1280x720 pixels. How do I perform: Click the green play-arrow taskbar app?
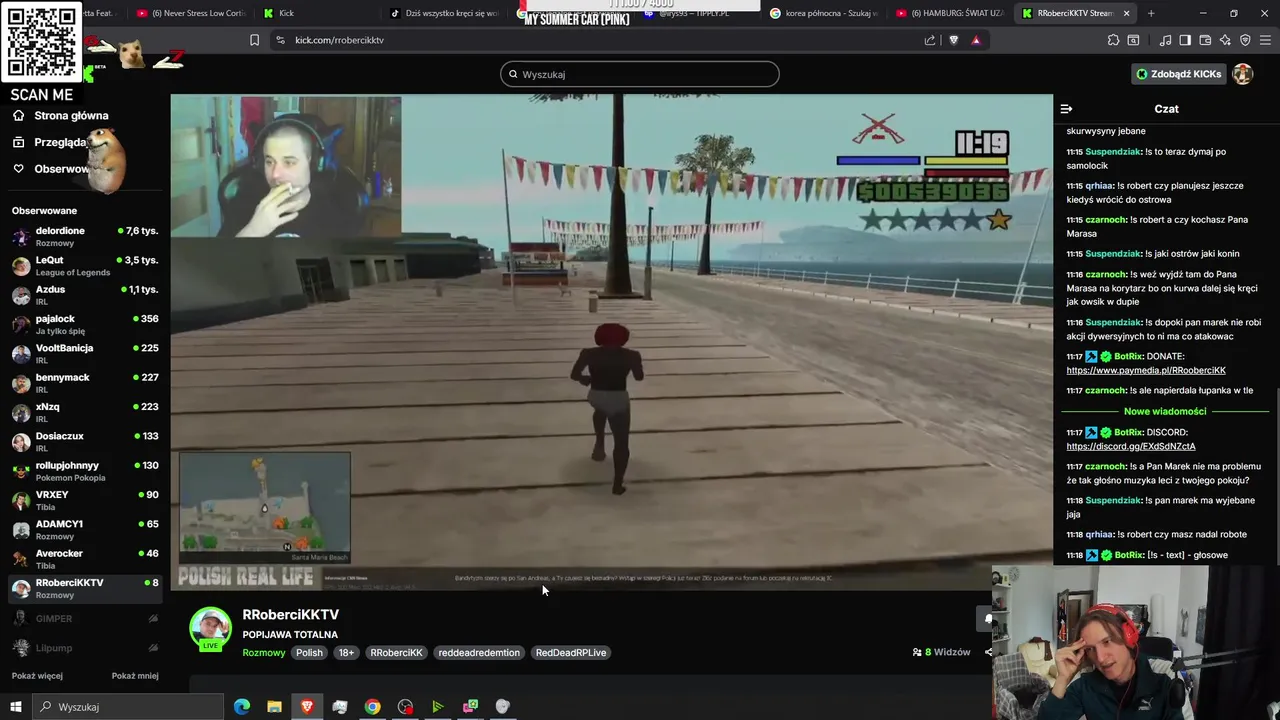click(437, 707)
